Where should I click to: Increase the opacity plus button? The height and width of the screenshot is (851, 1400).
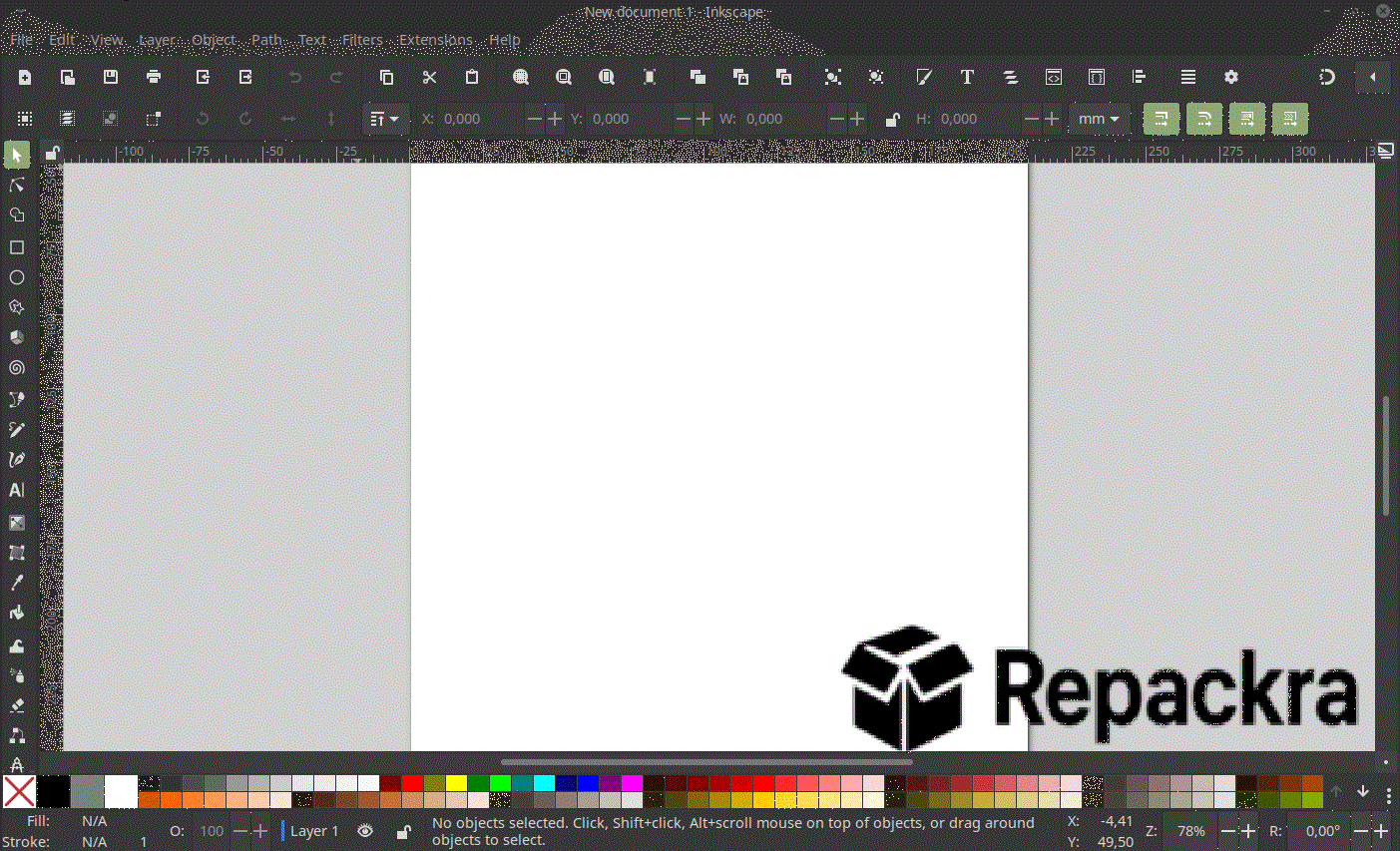click(261, 831)
